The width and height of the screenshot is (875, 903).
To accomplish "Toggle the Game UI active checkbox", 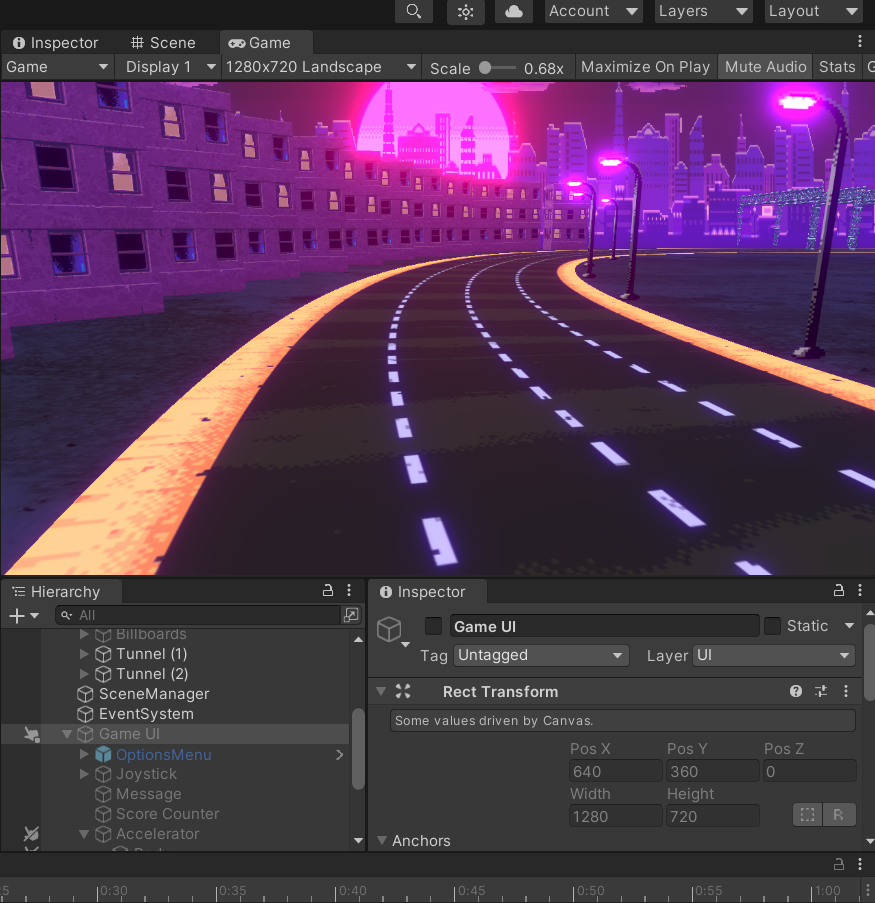I will point(433,626).
